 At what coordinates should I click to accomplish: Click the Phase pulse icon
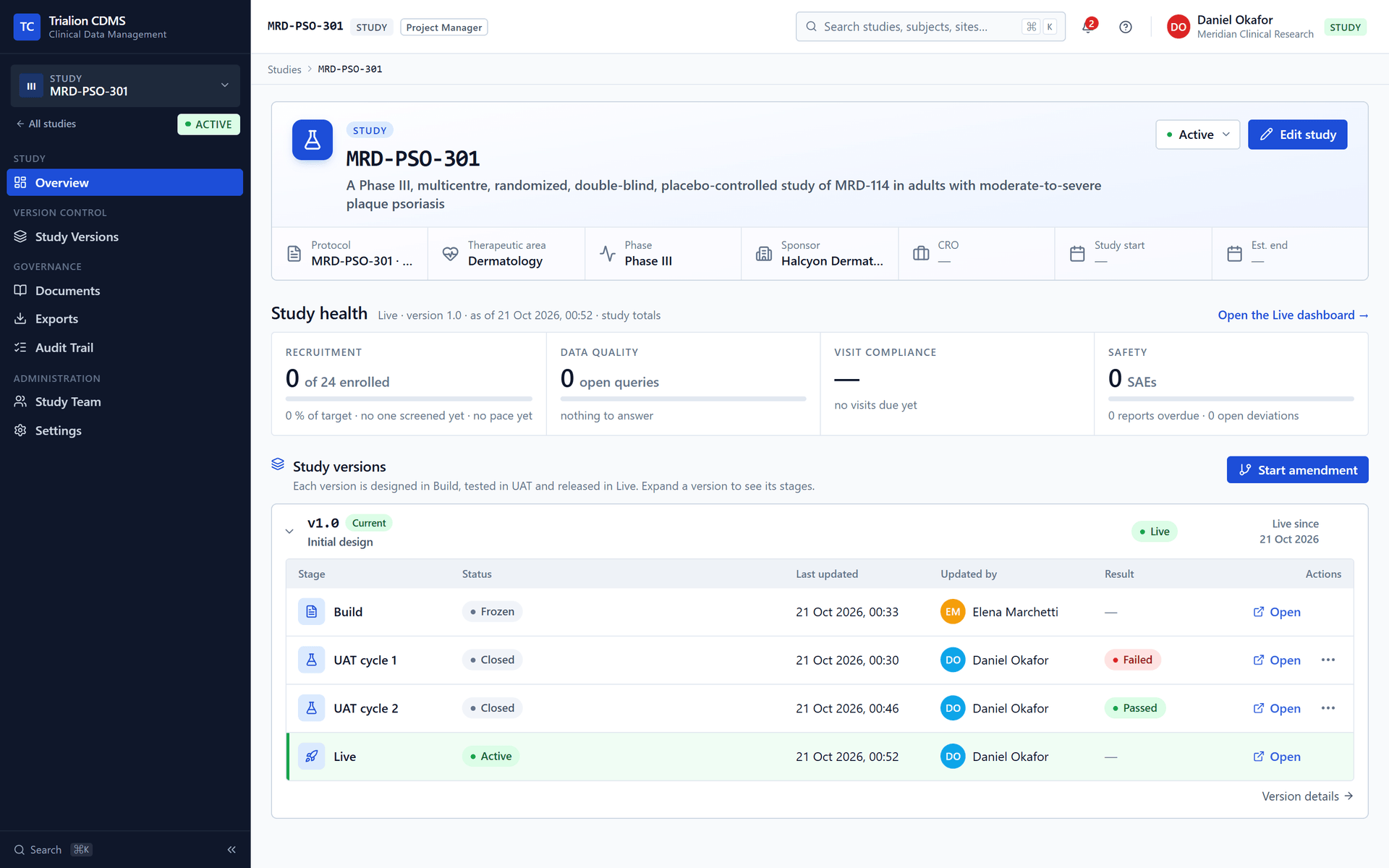click(608, 254)
